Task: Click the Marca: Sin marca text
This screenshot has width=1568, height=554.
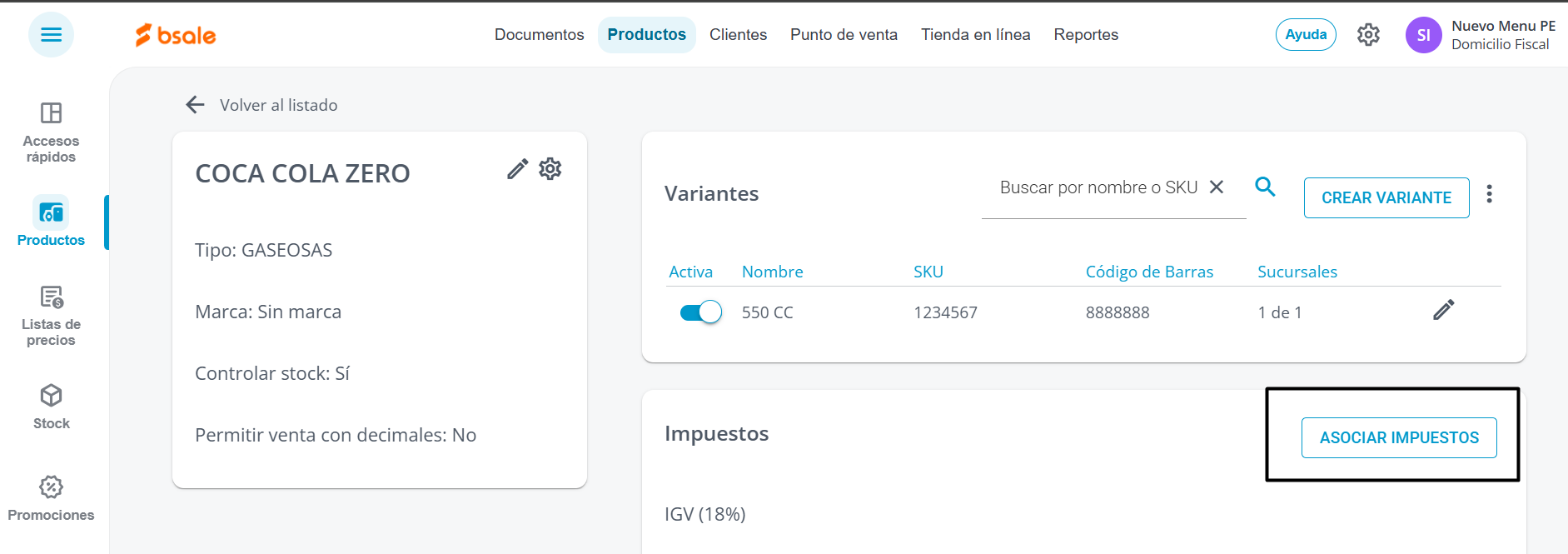Action: tap(268, 312)
